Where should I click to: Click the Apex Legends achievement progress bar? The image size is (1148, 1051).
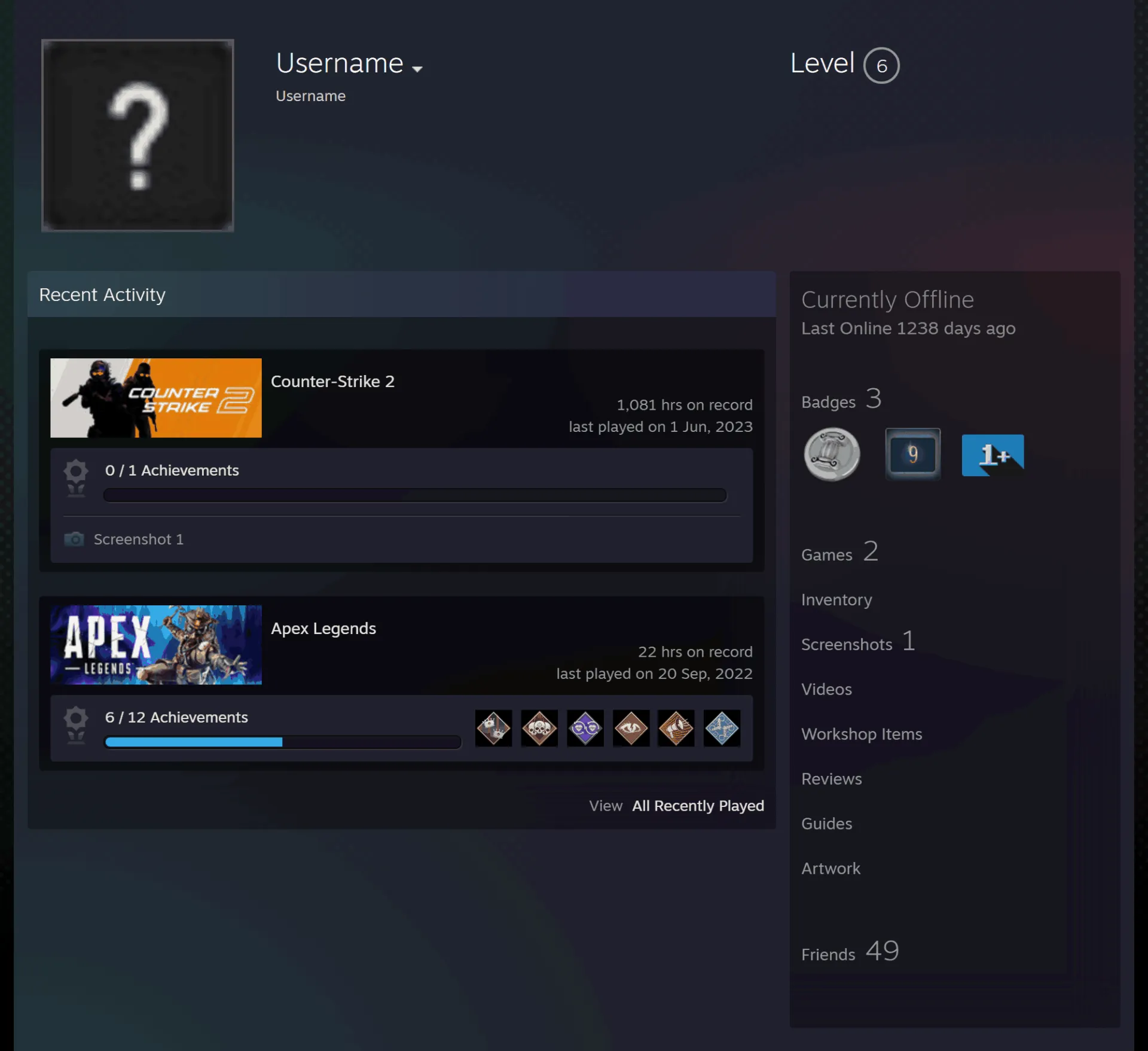(283, 742)
